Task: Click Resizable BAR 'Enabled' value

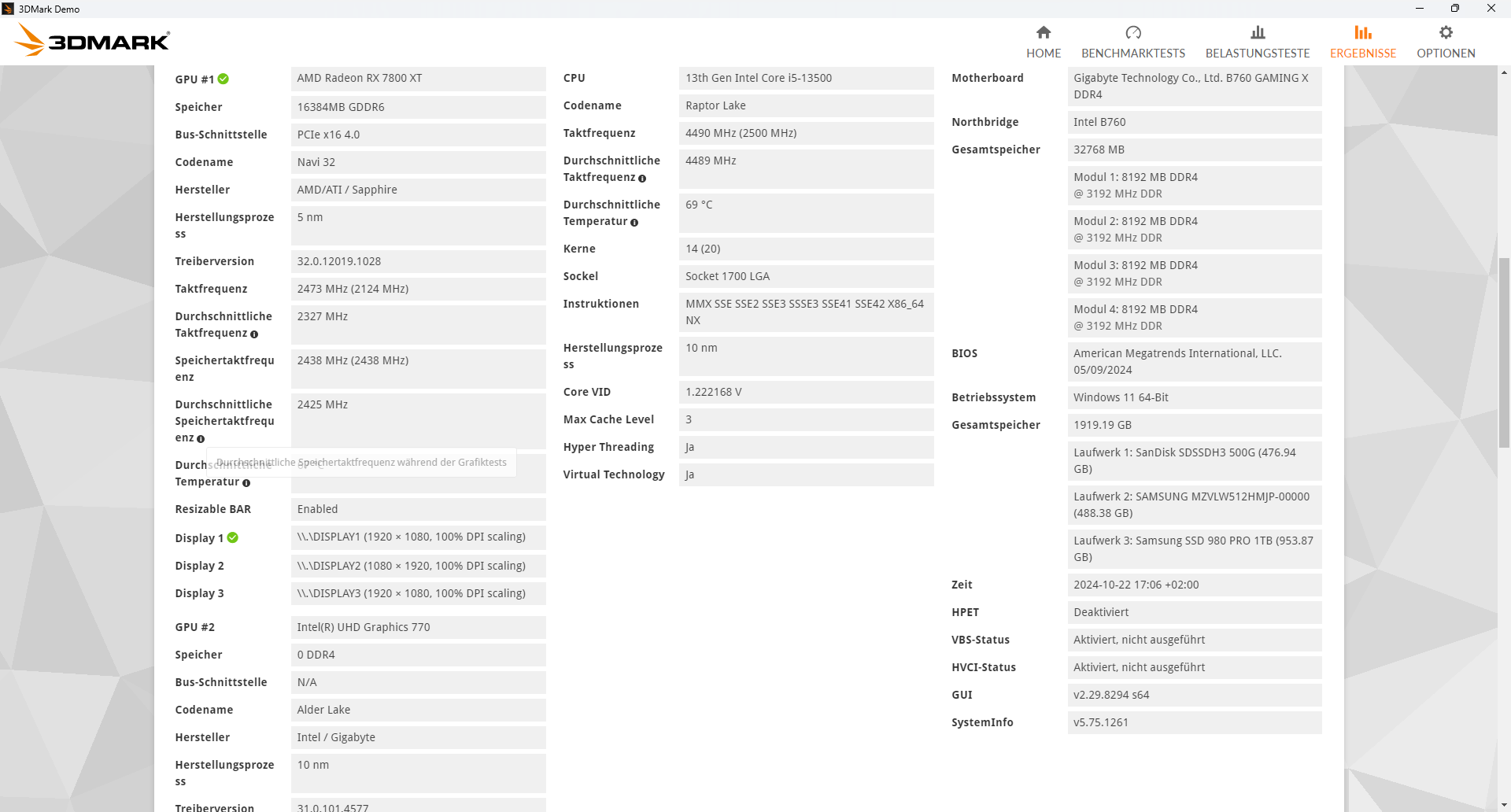Action: coord(418,509)
